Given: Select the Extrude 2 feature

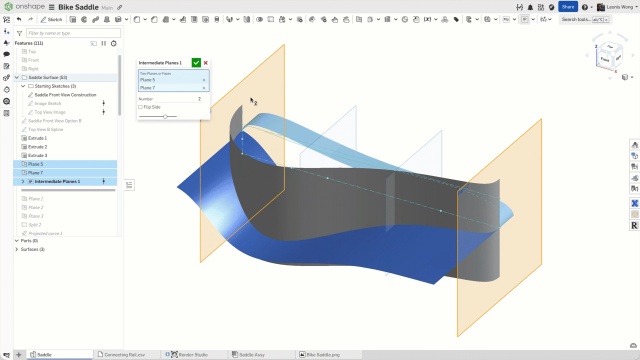Looking at the screenshot, I should pos(38,147).
